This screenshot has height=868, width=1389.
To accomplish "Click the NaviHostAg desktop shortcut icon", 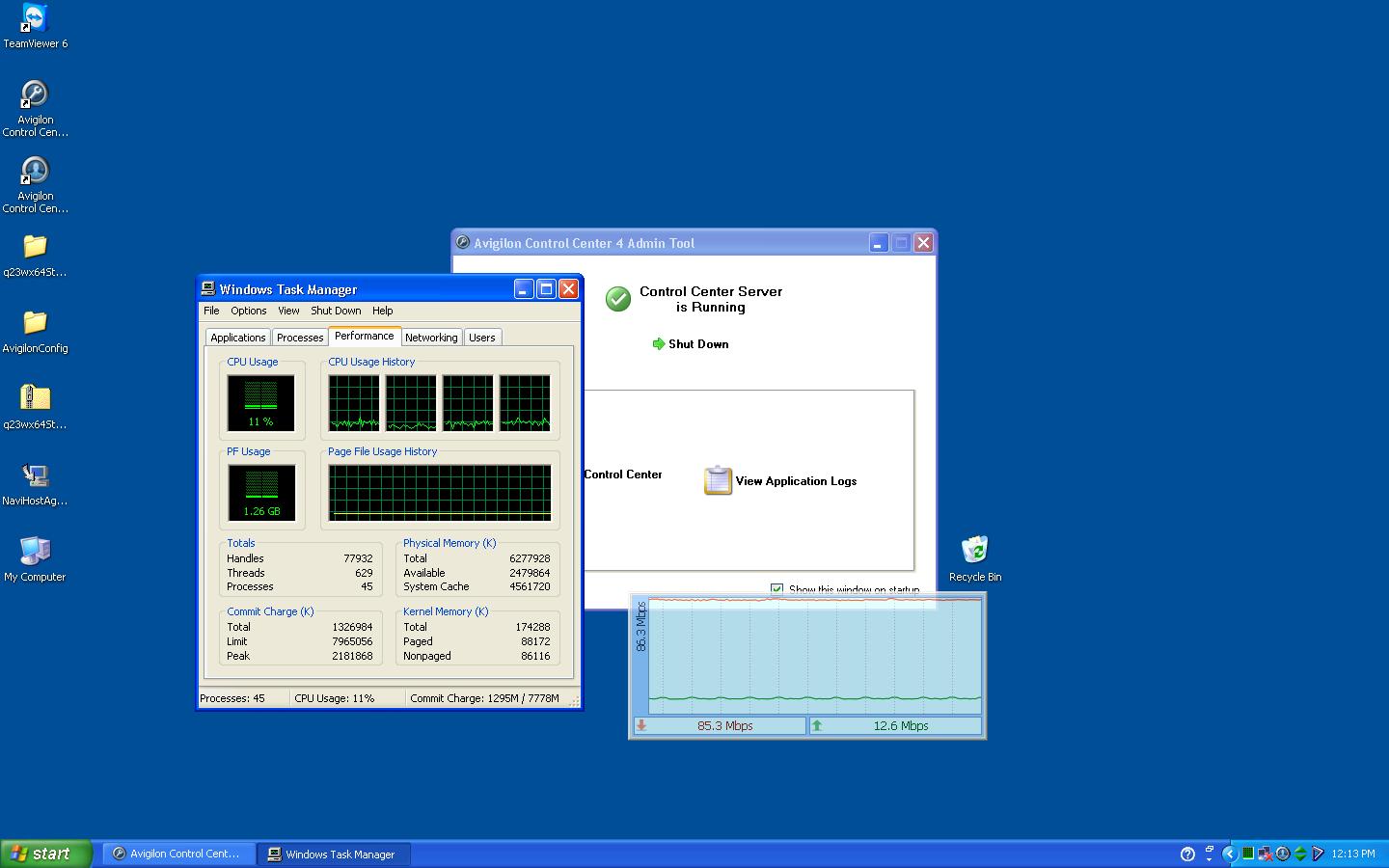I will pos(35,475).
